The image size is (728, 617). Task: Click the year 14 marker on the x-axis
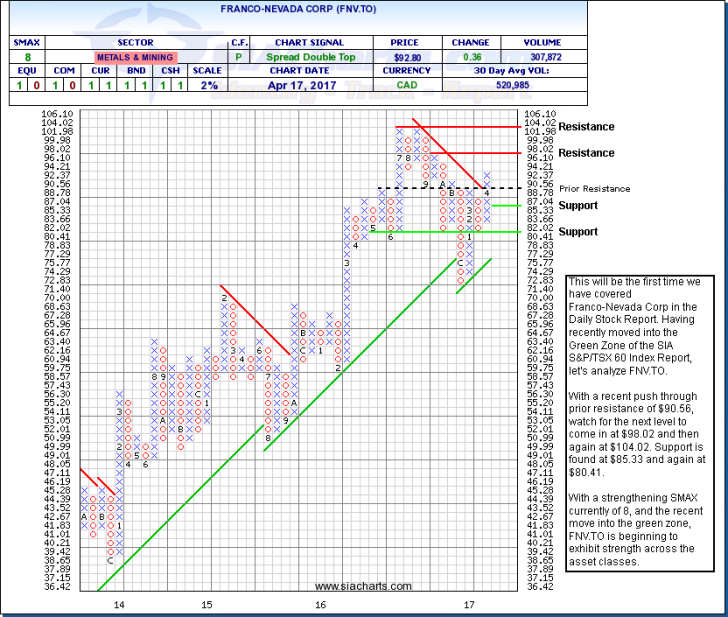point(119,605)
